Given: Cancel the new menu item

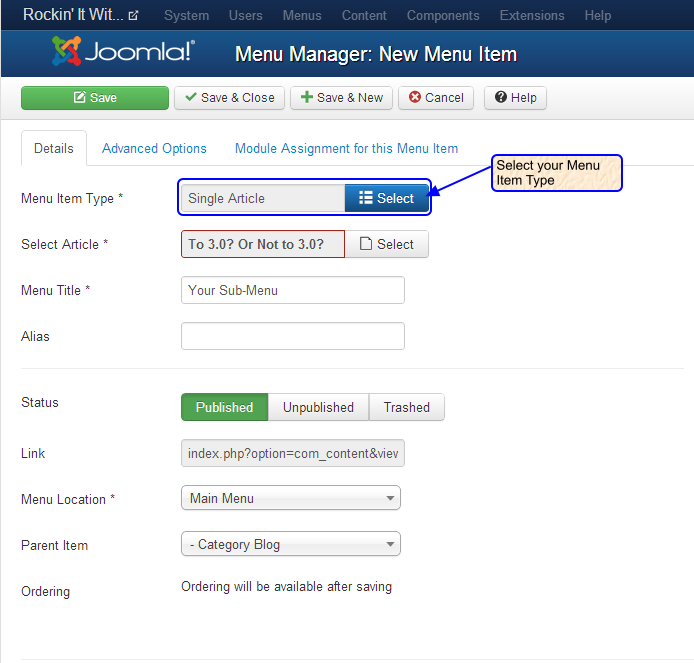Looking at the screenshot, I should click(436, 98).
